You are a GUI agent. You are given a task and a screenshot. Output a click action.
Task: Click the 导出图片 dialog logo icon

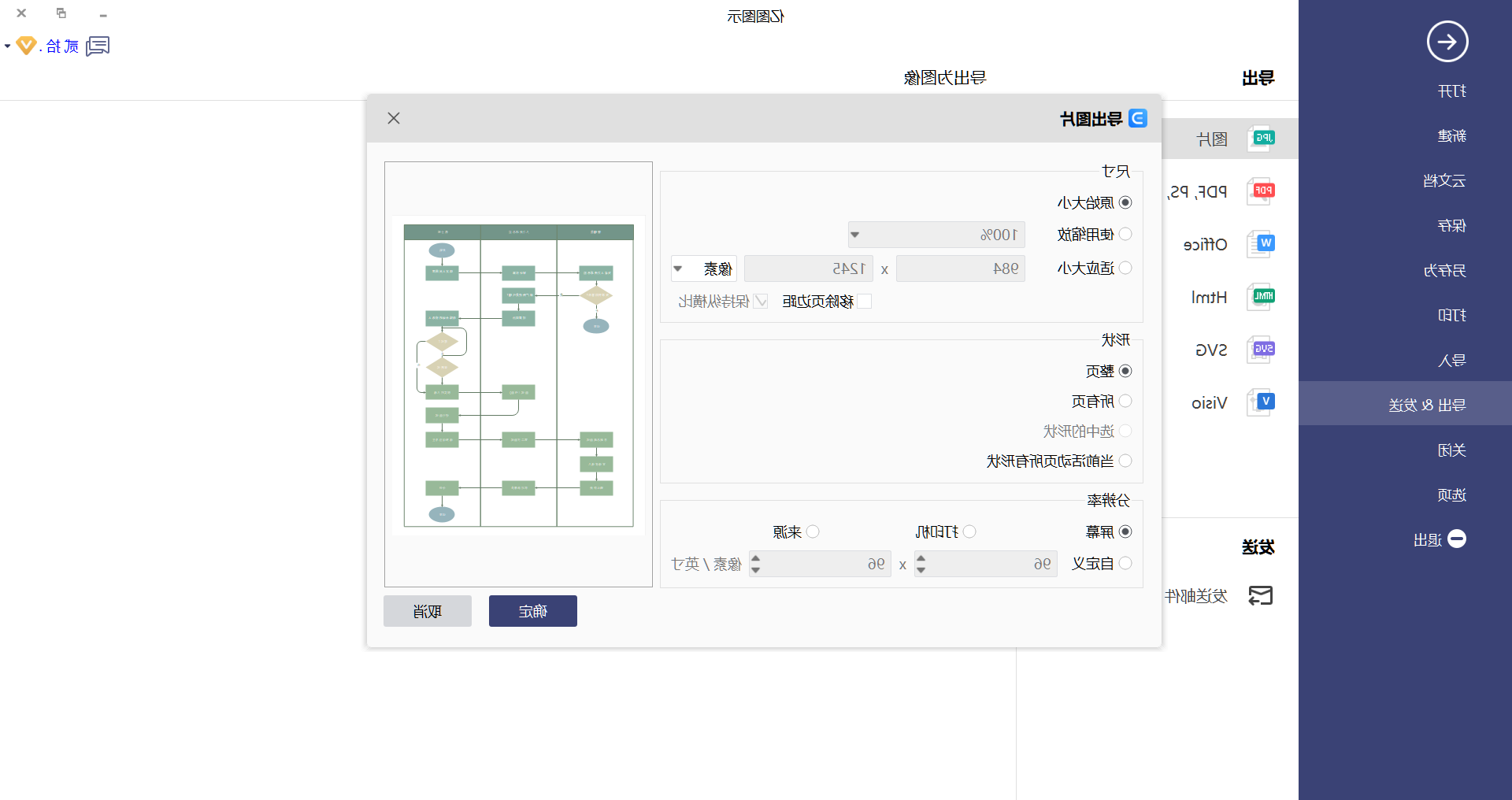1138,118
